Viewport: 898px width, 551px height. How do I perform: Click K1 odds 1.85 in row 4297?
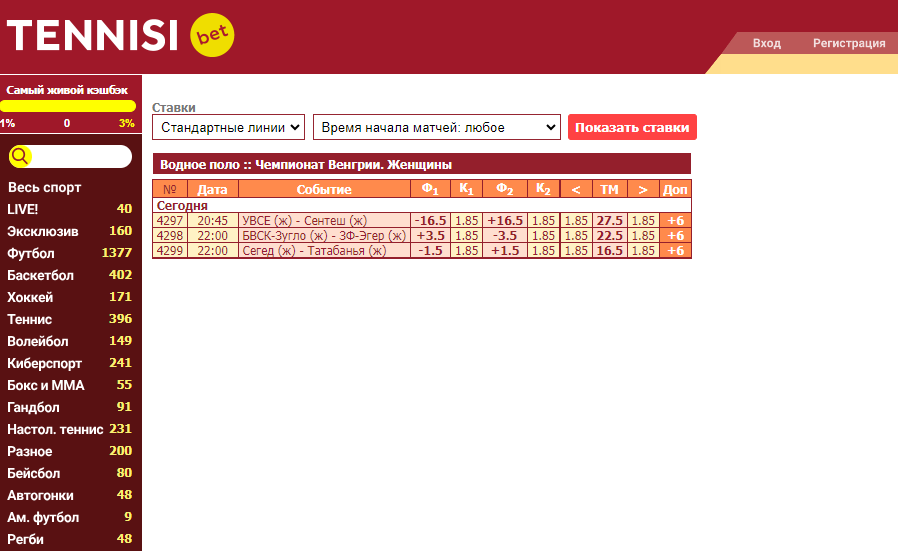[466, 221]
